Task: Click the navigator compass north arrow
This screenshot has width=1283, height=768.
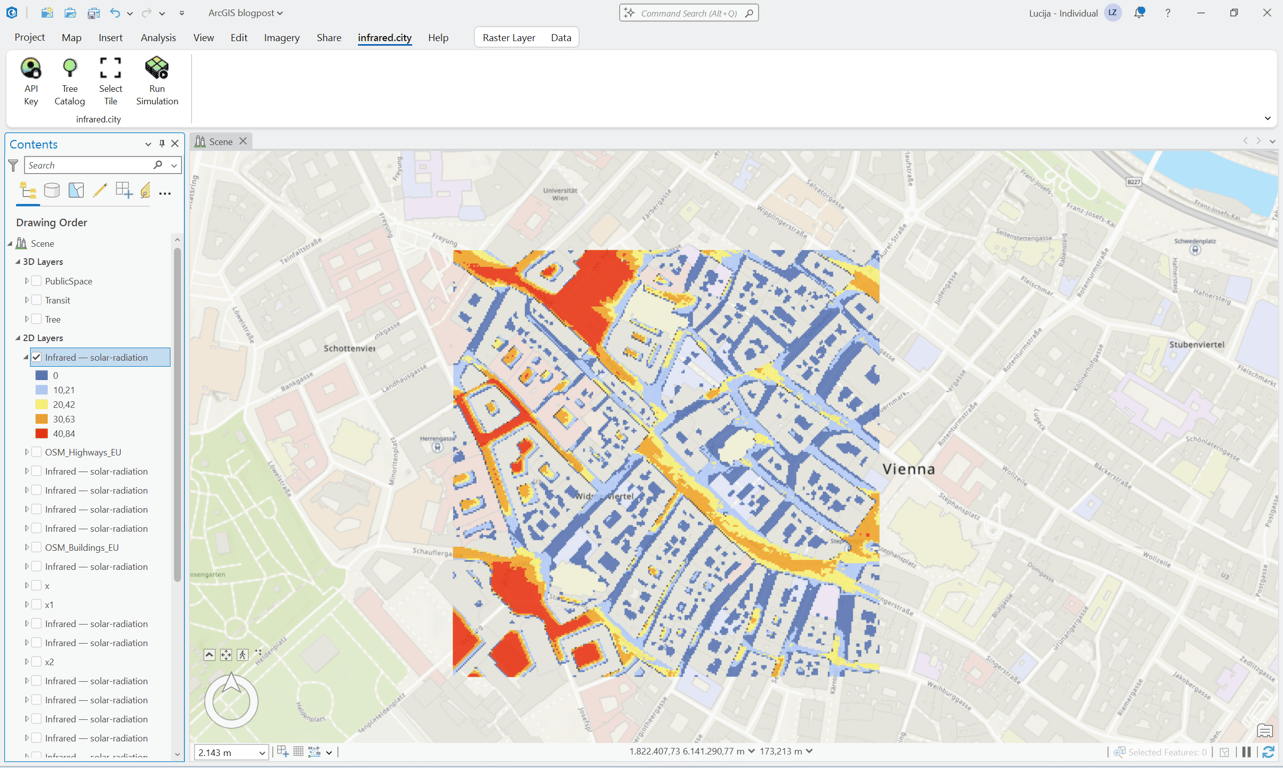Action: [231, 684]
